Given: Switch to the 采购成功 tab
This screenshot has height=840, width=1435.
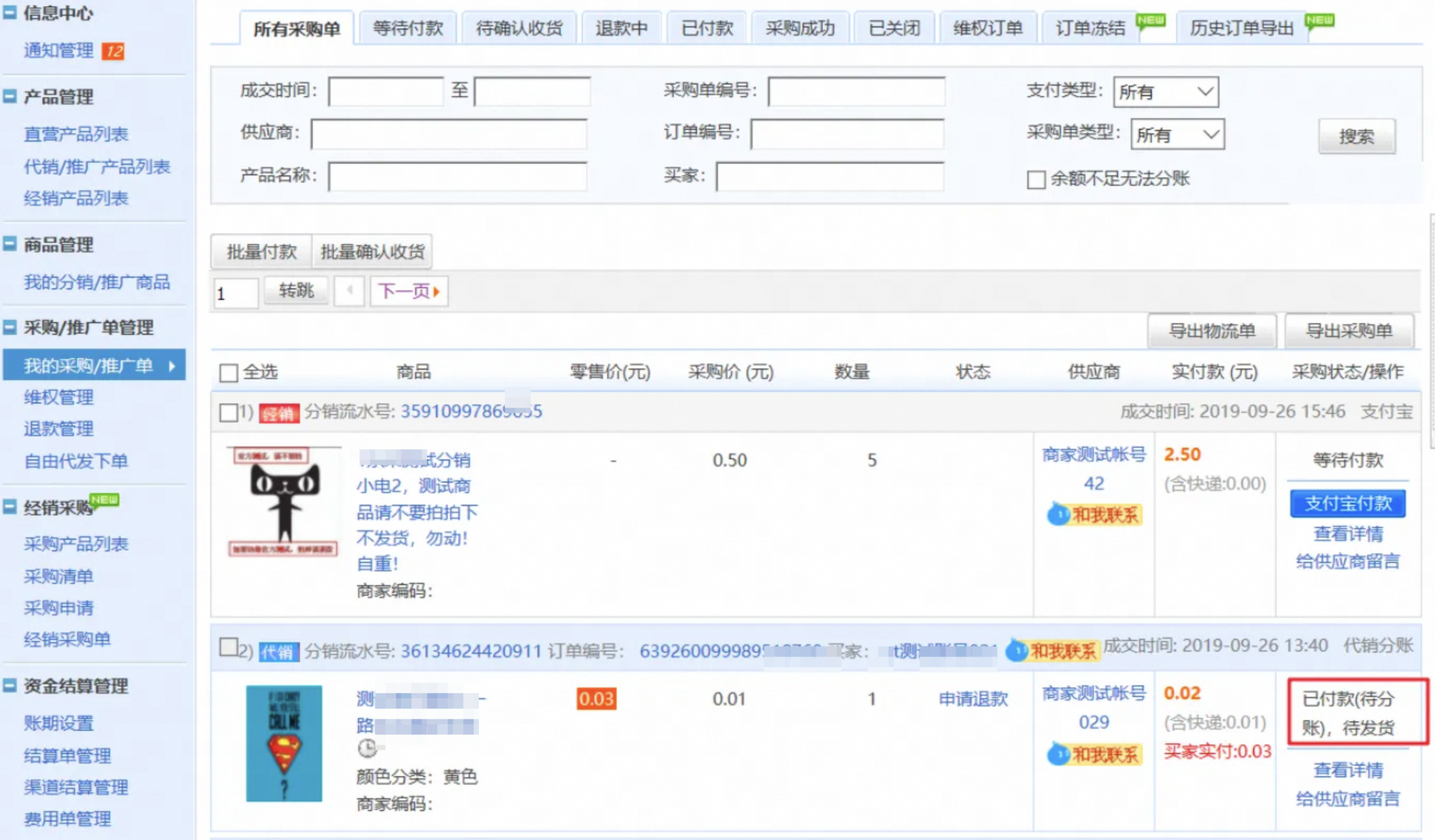Looking at the screenshot, I should [800, 29].
